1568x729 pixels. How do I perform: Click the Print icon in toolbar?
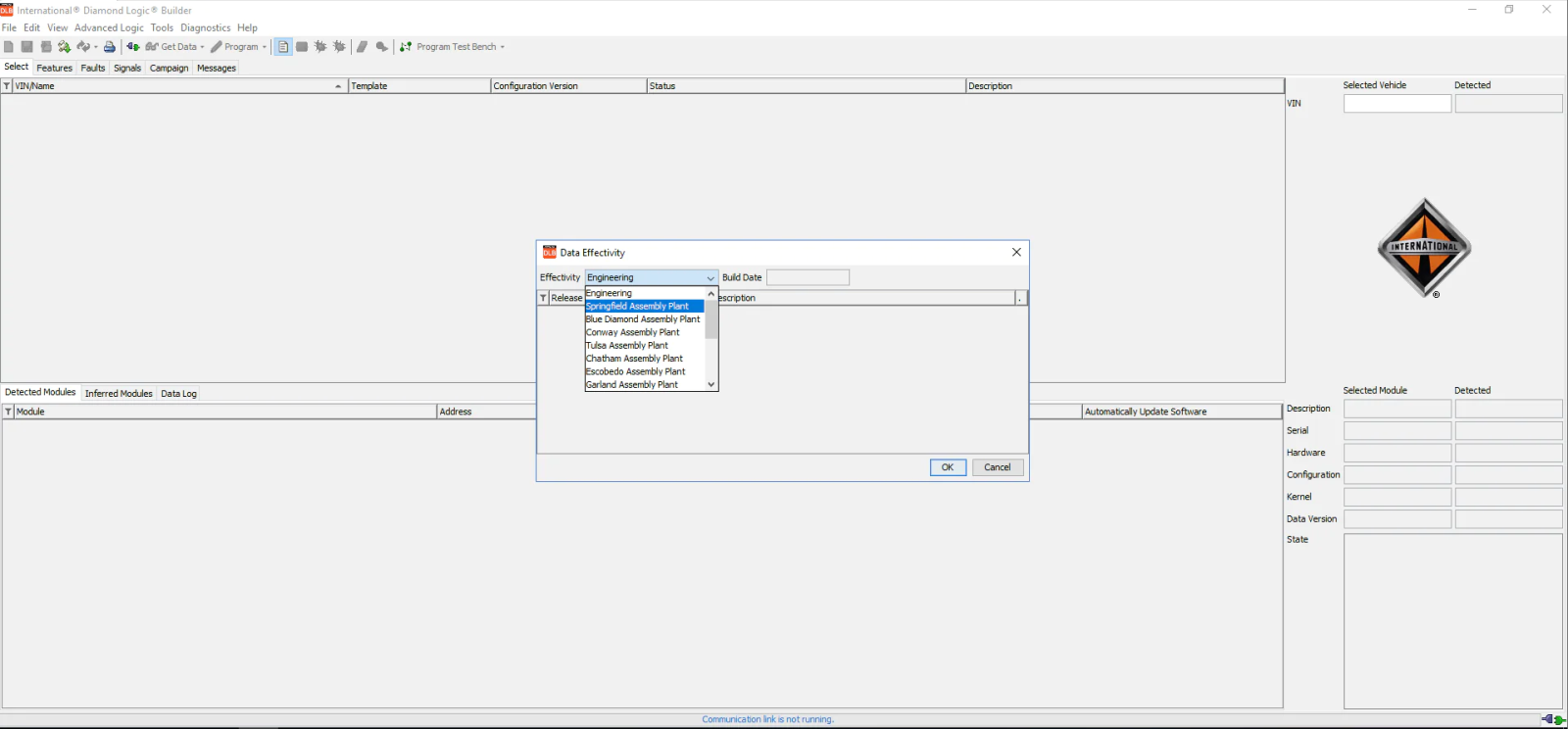tap(110, 47)
